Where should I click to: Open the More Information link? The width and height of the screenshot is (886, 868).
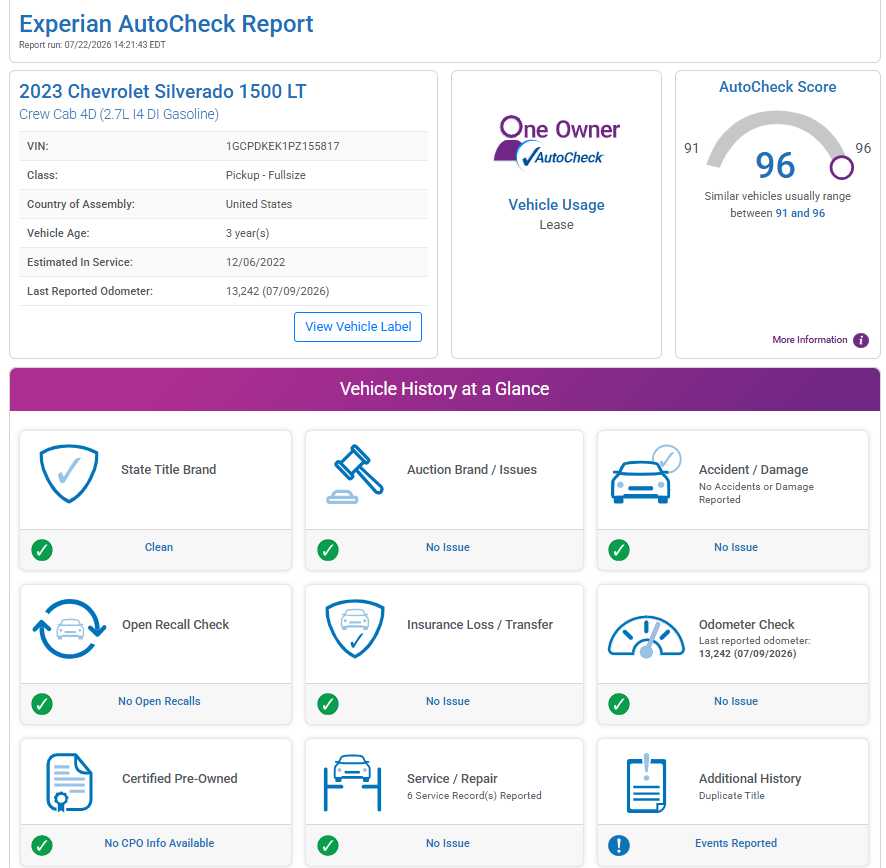tap(809, 340)
